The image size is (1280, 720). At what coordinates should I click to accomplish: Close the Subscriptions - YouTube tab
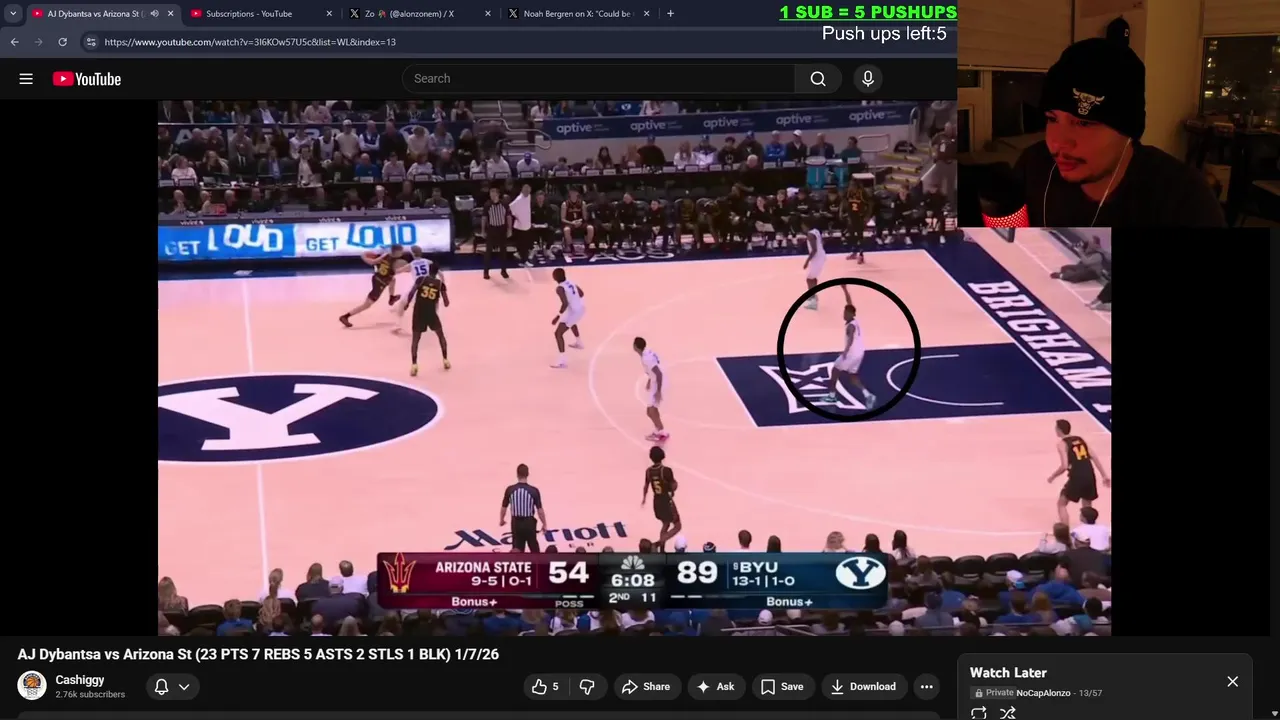pyautogui.click(x=329, y=14)
